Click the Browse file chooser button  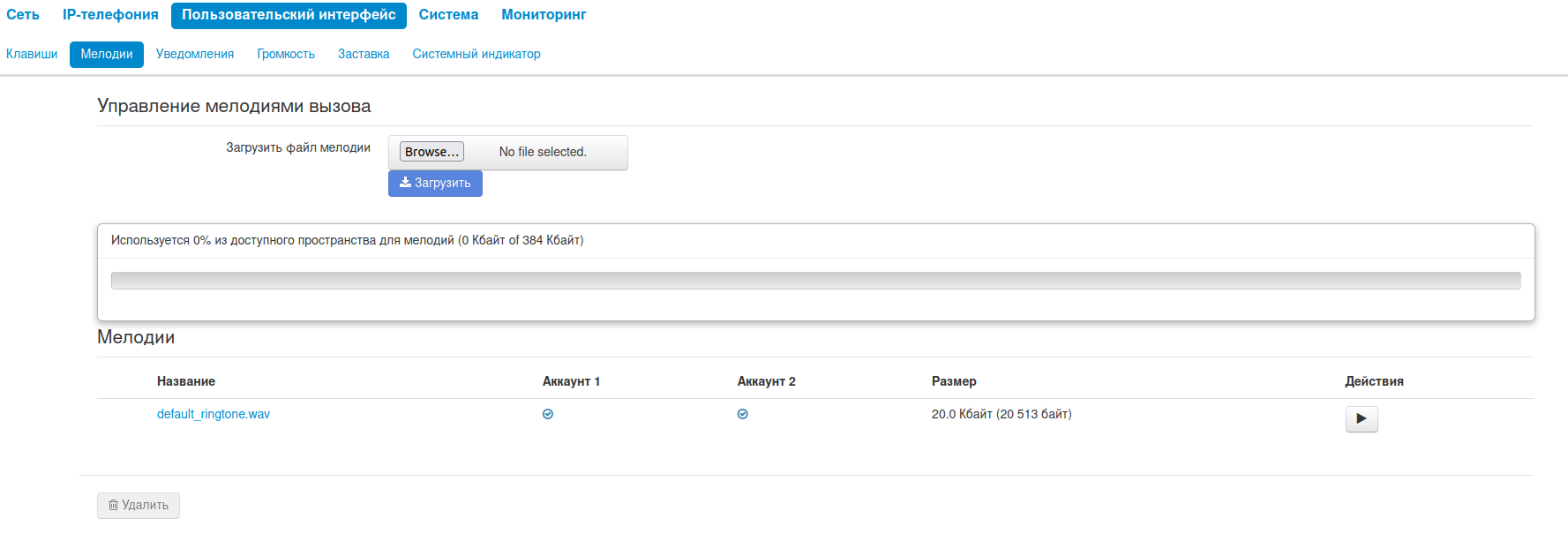coord(431,152)
